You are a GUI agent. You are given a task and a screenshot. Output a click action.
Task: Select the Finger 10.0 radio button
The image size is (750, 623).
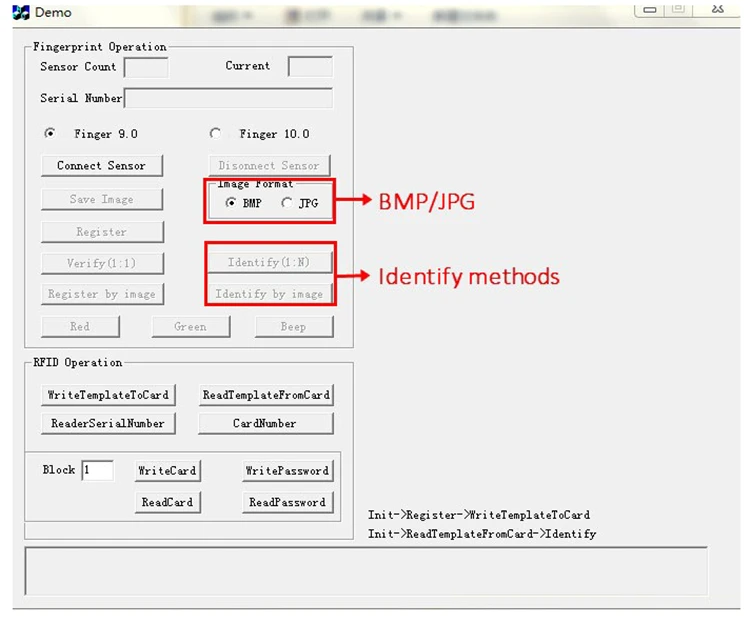tap(215, 133)
